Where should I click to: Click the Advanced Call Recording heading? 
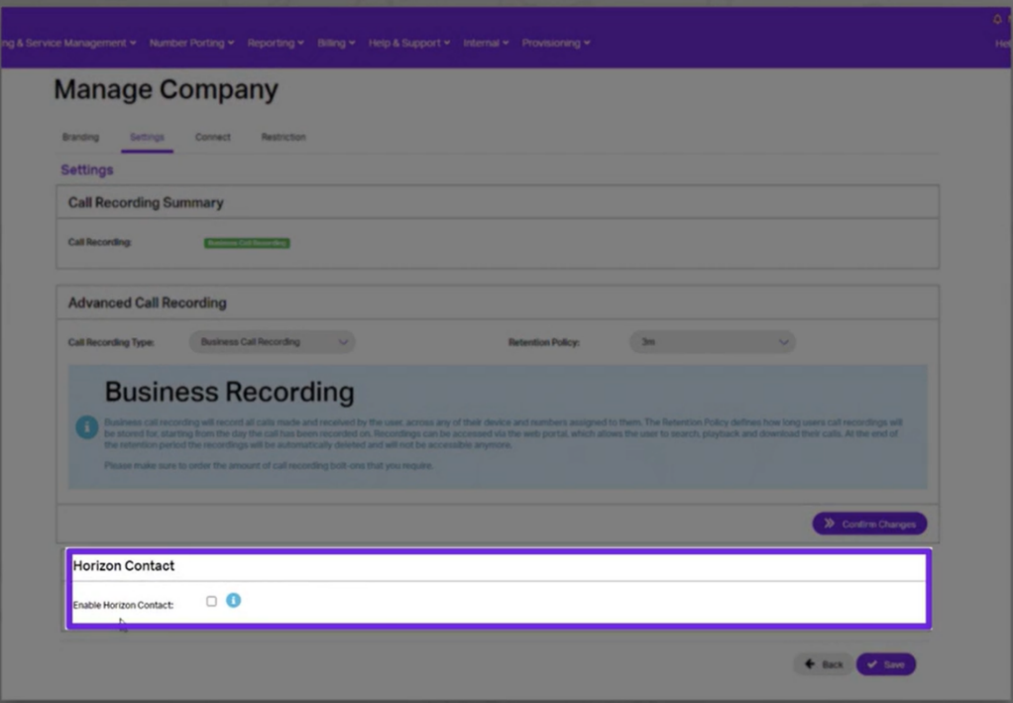147,302
